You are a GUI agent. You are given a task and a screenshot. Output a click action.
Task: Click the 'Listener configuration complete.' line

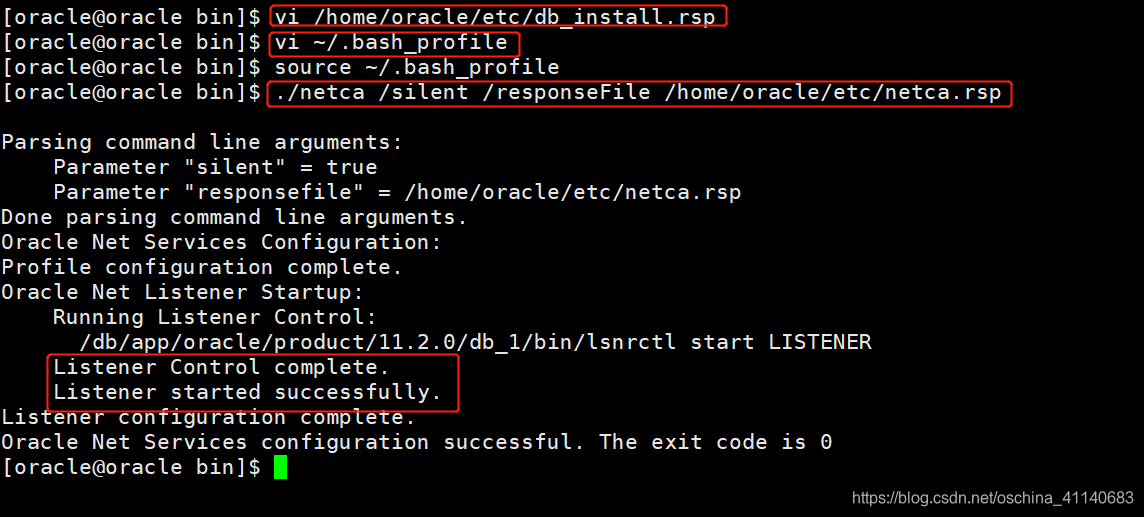[x=208, y=417]
